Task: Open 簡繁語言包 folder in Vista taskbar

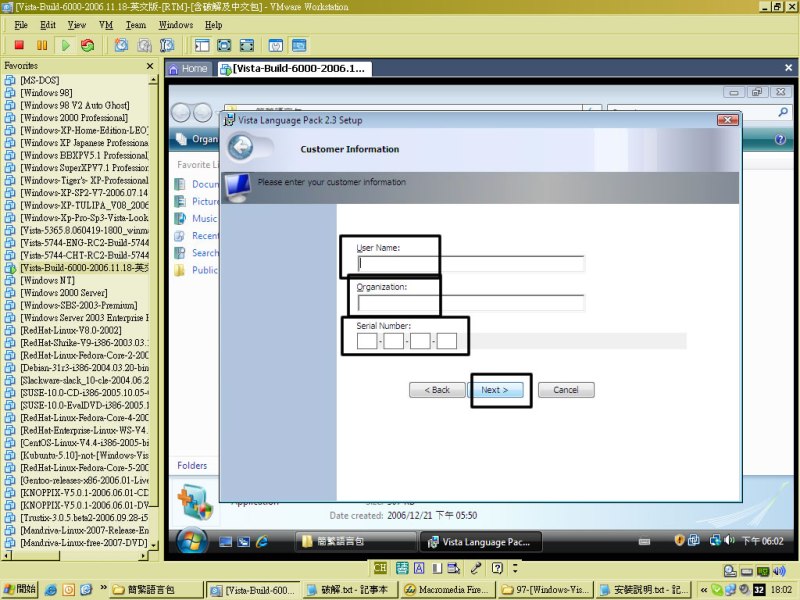Action: (355, 541)
